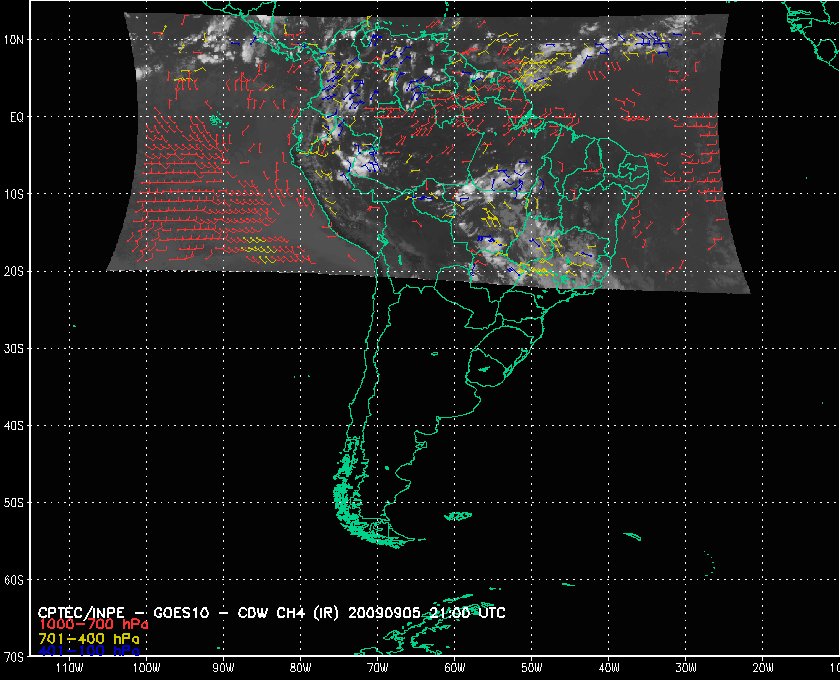The height and width of the screenshot is (680, 840).
Task: Click the 20W longitude label
Action: [763, 668]
